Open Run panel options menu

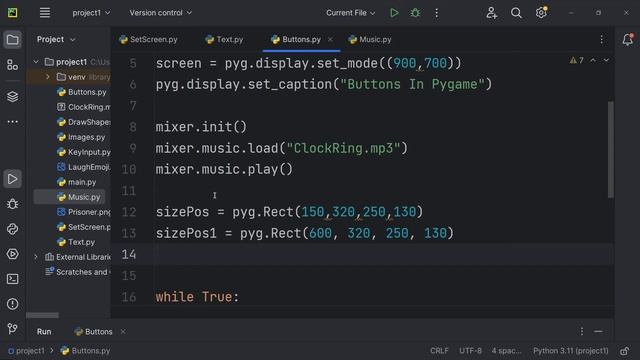[x=582, y=331]
